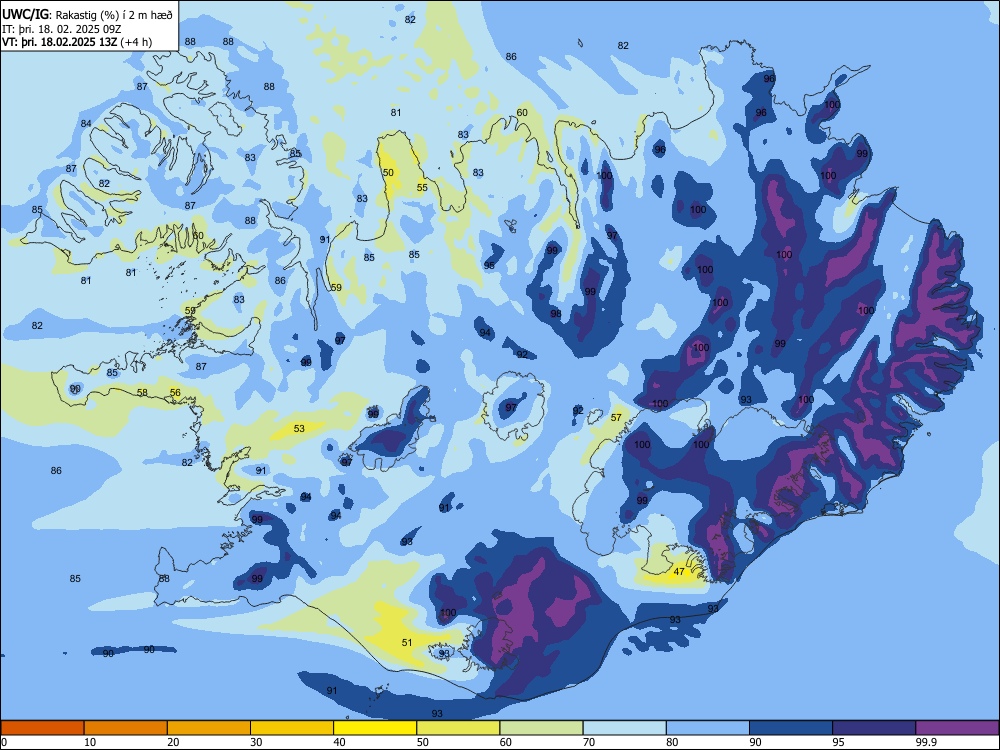The image size is (1000, 750).
Task: Select the medium blue 80–90 legend swatch
Action: (x=708, y=728)
